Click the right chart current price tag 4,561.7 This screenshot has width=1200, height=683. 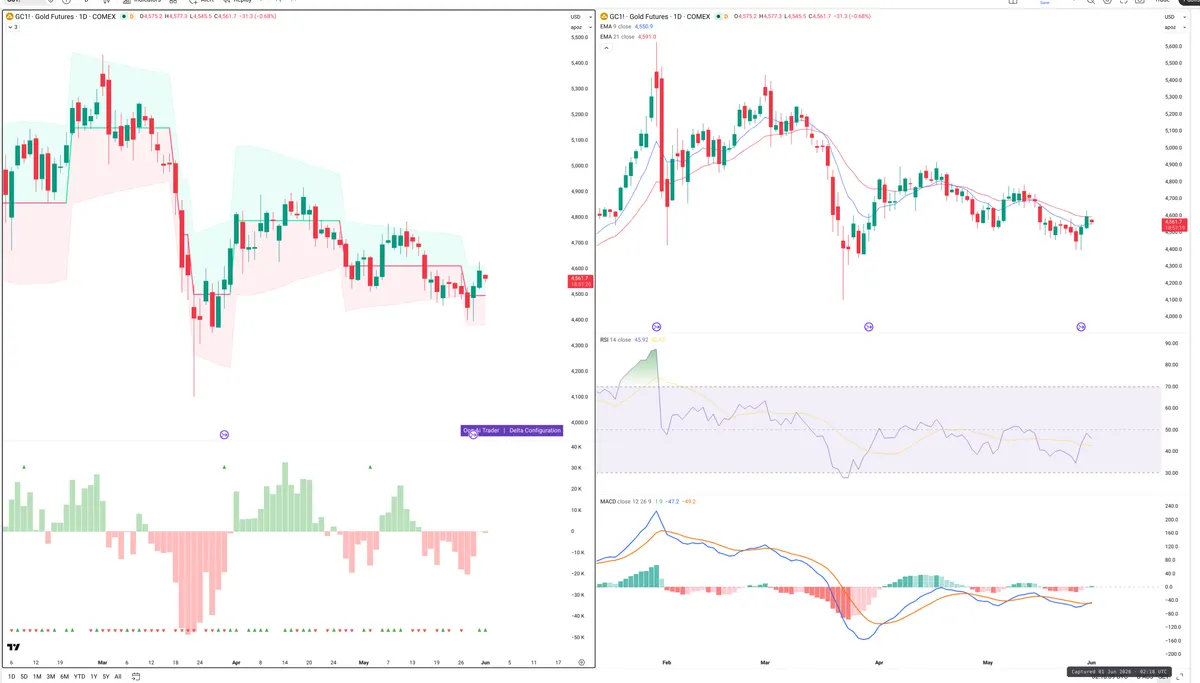point(1175,225)
